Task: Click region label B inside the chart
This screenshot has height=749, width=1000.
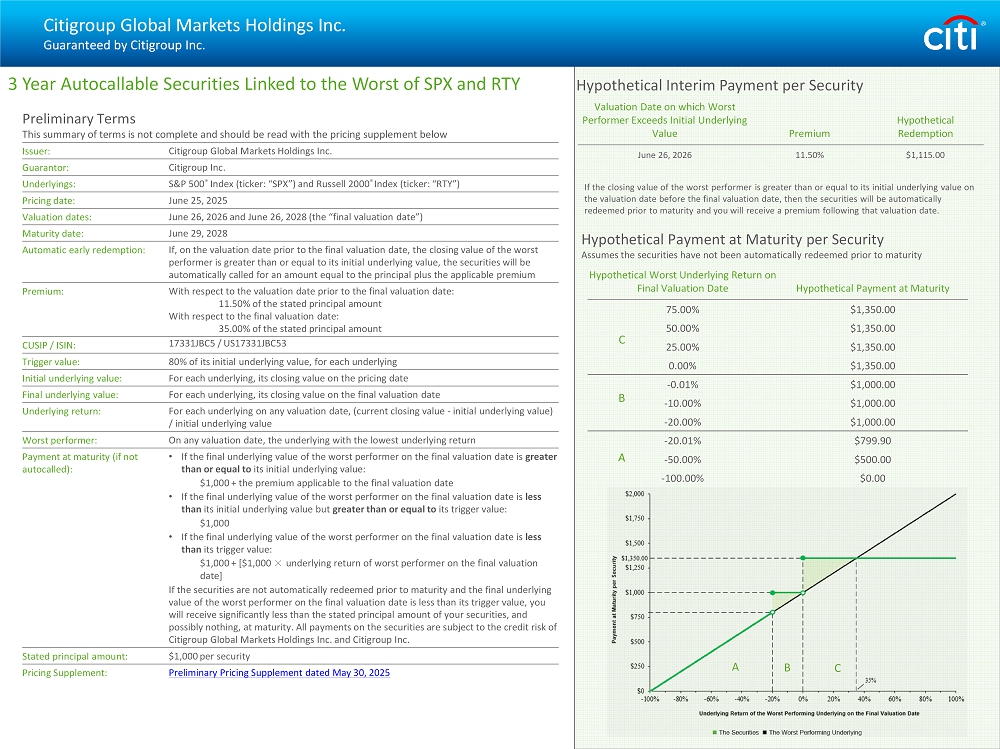Action: point(787,667)
